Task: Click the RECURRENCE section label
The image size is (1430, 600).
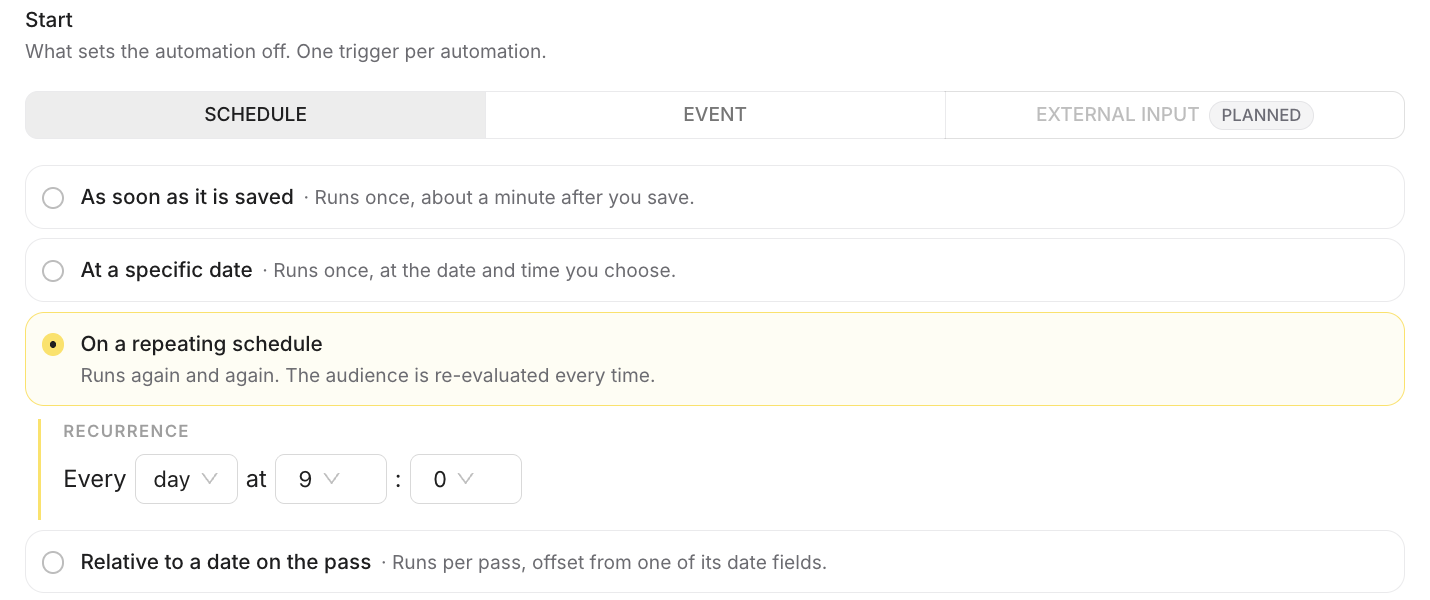Action: 126,432
